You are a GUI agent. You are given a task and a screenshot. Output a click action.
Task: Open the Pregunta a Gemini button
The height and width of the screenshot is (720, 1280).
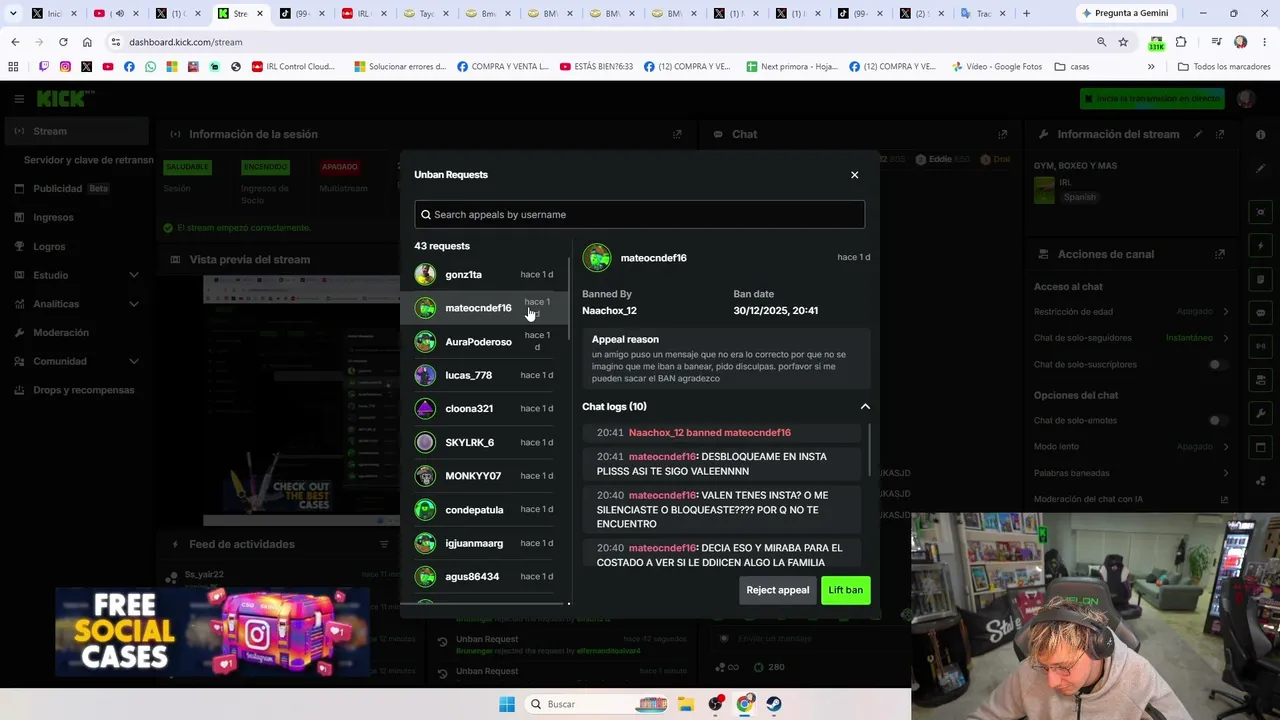[x=1125, y=13]
